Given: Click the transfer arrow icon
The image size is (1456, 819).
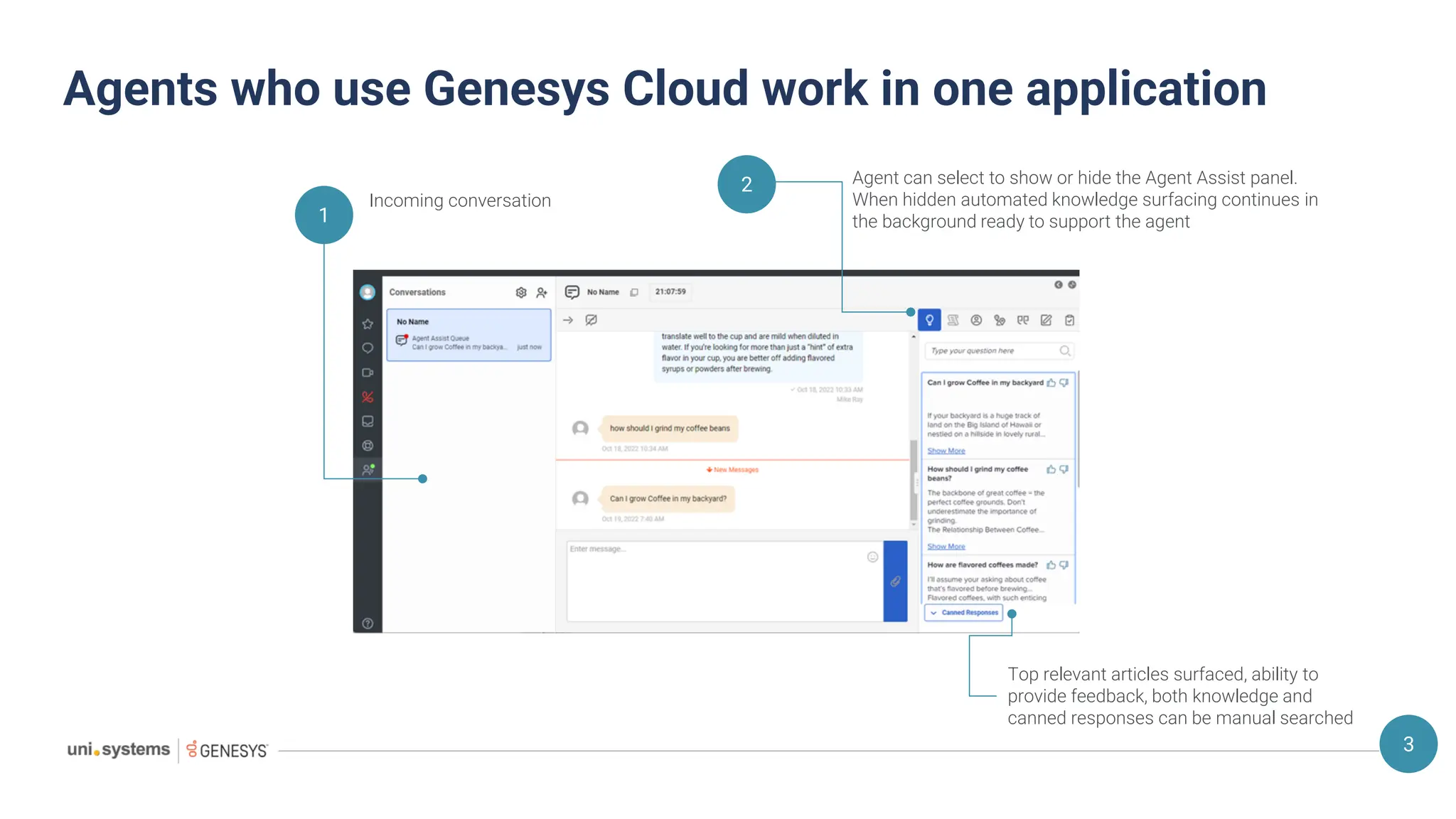Looking at the screenshot, I should [568, 321].
